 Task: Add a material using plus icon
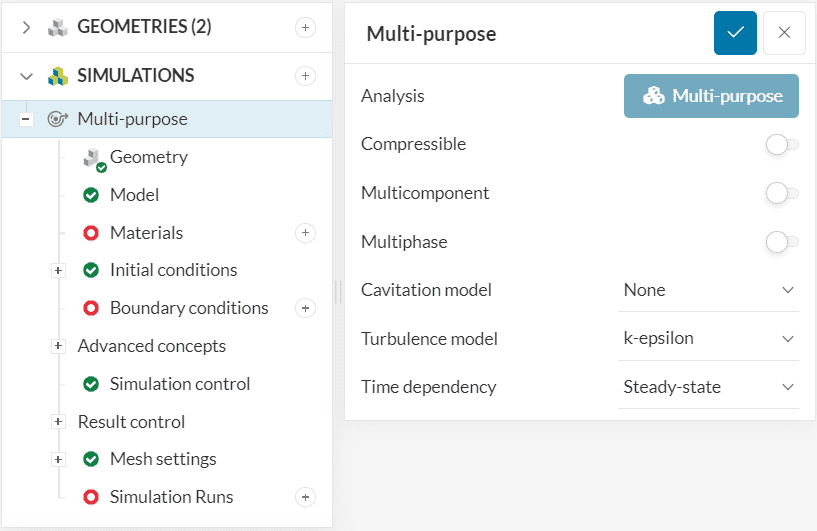point(305,233)
